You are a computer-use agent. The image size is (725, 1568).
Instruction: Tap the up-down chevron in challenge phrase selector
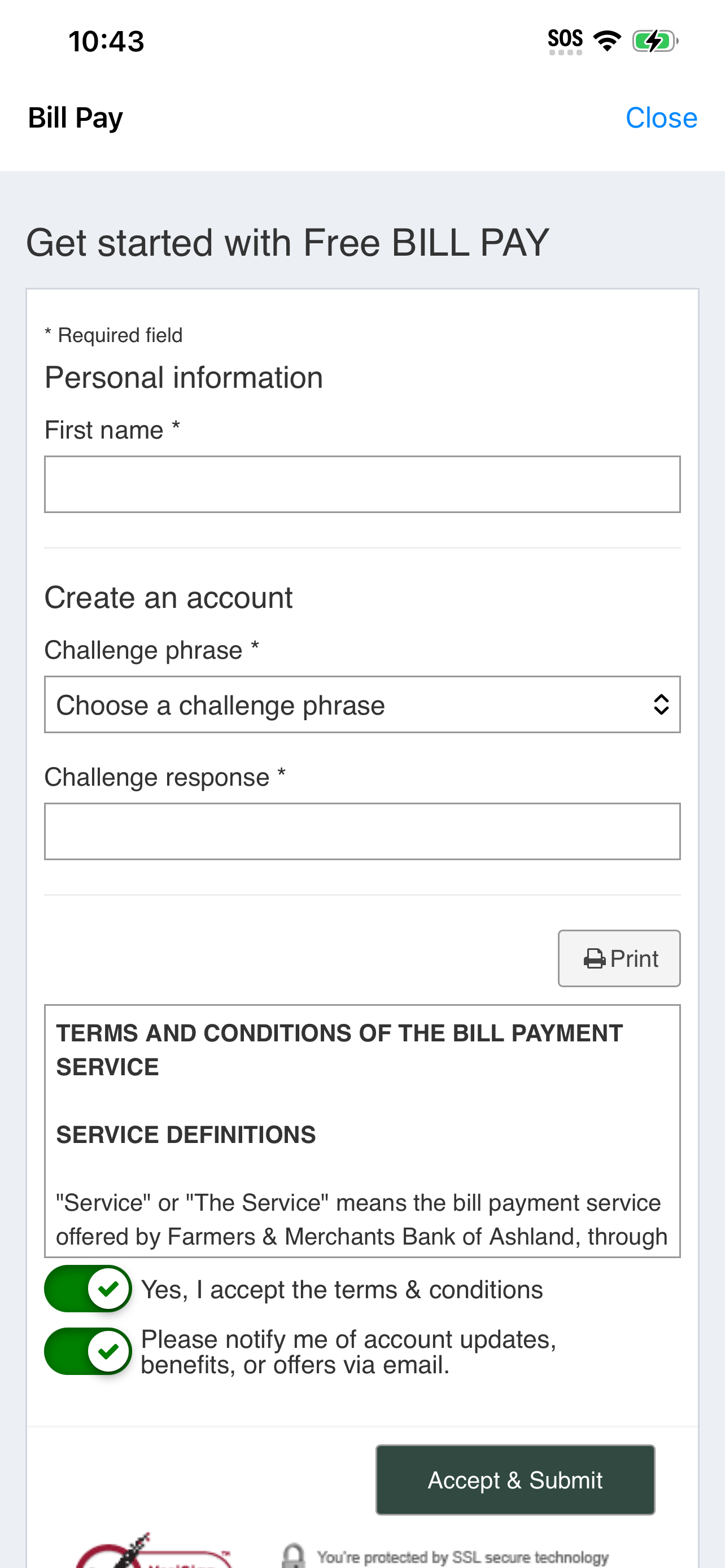tap(661, 705)
